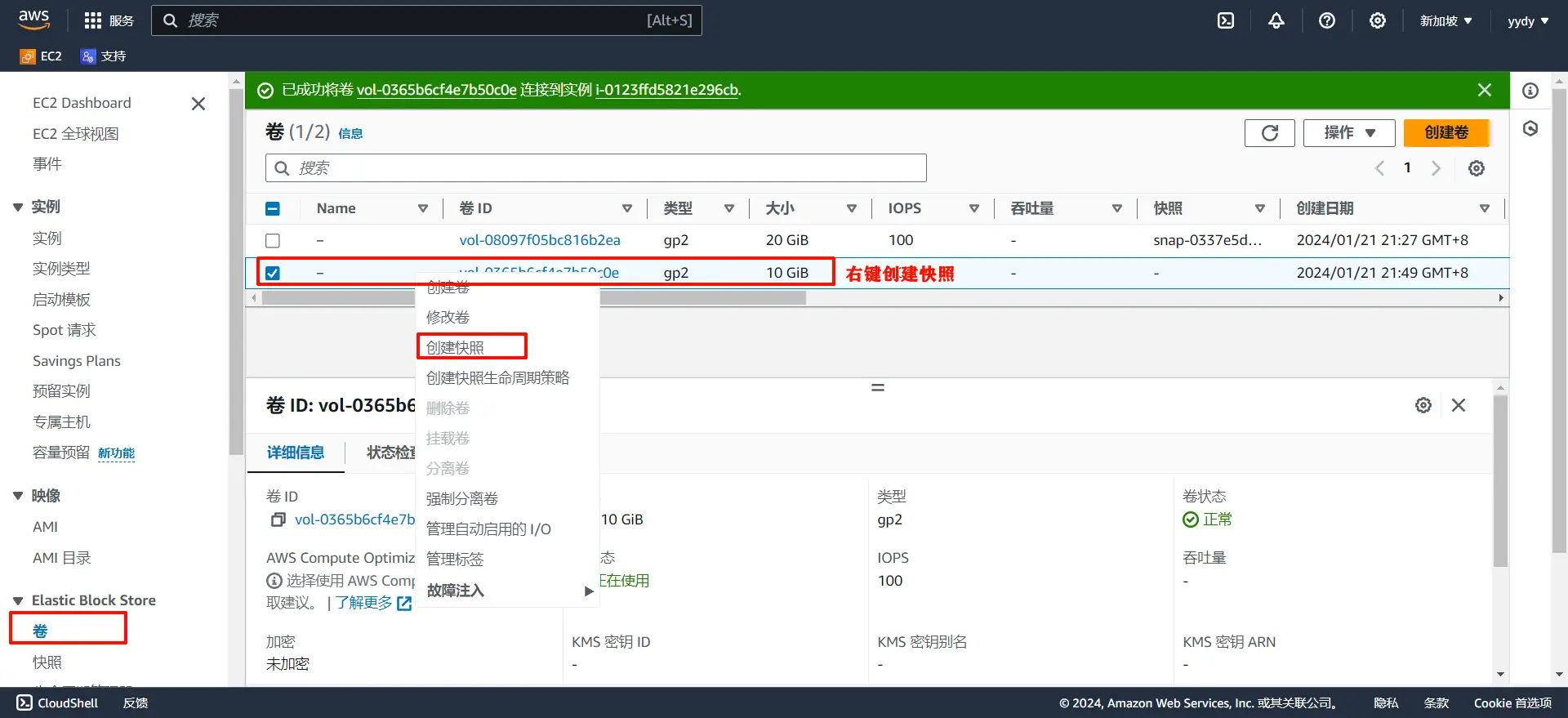Click the green success check icon in the banner
The height and width of the screenshot is (718, 1568).
coord(265,91)
